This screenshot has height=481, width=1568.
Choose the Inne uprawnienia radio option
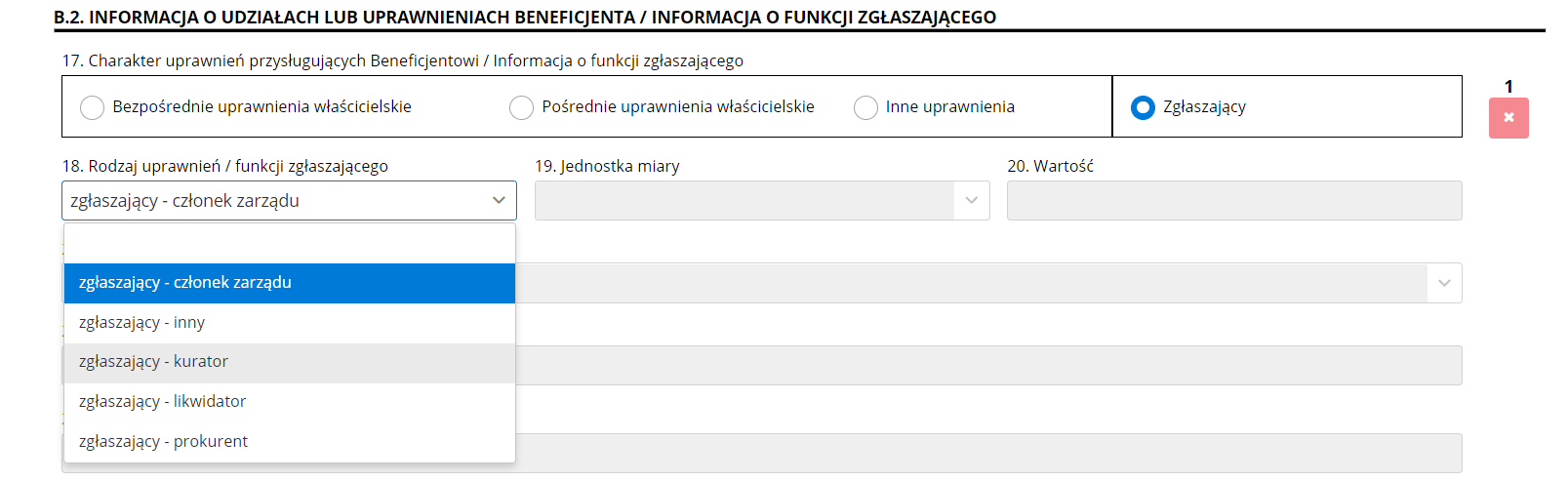point(865,107)
